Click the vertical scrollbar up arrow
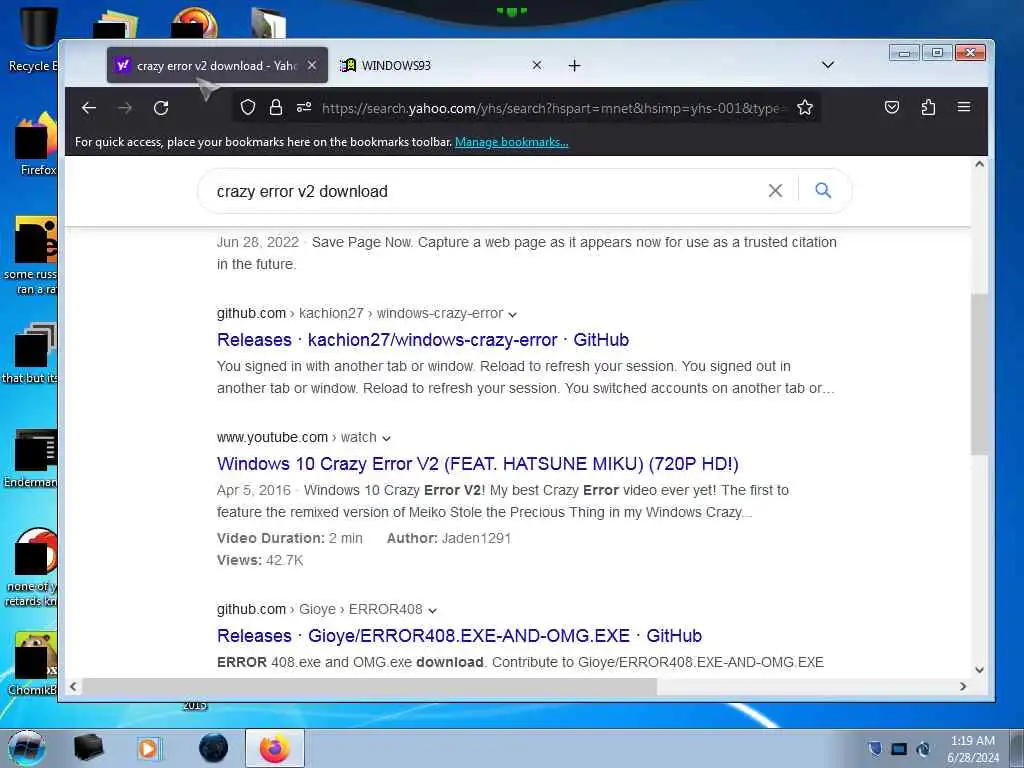The width and height of the screenshot is (1024, 768). [x=979, y=165]
